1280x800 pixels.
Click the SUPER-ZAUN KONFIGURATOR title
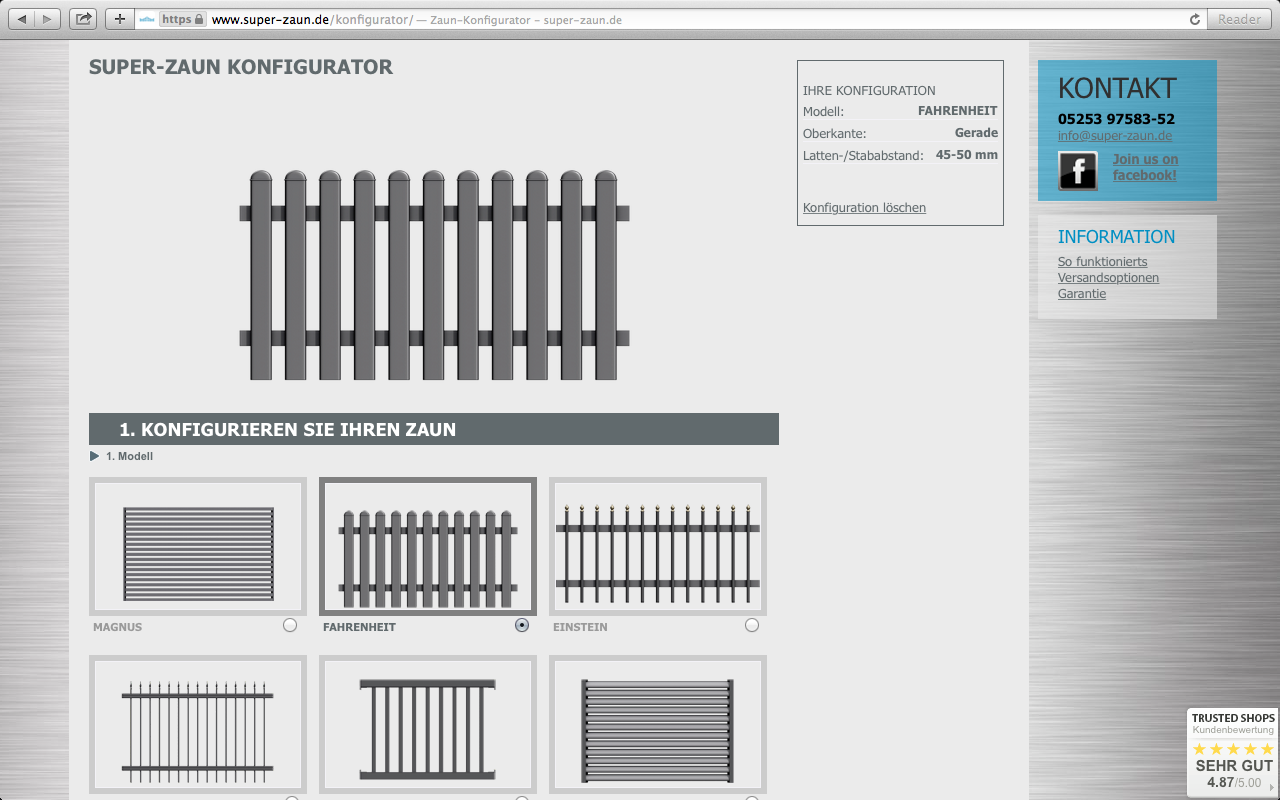click(x=241, y=67)
